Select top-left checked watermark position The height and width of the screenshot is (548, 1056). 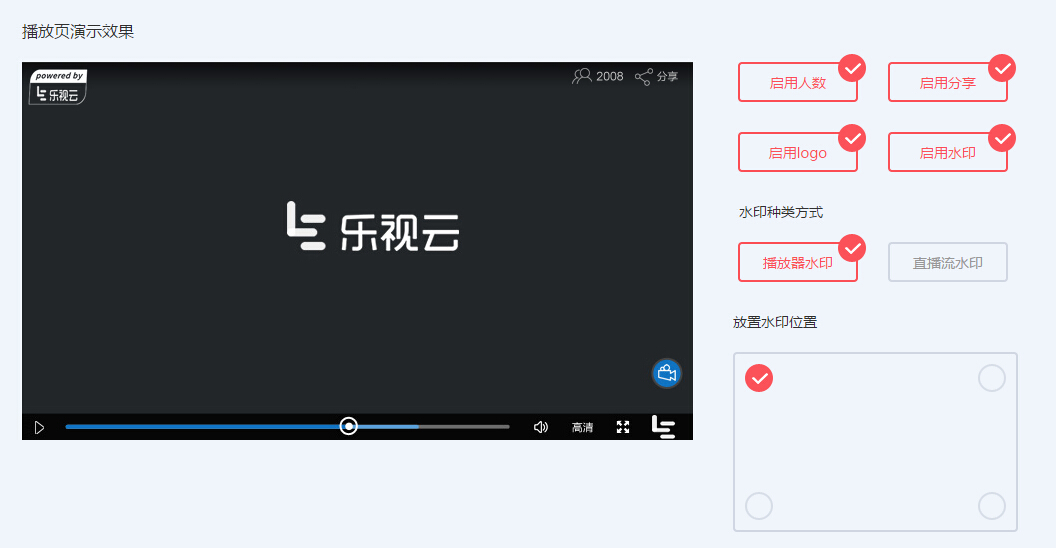coord(759,378)
